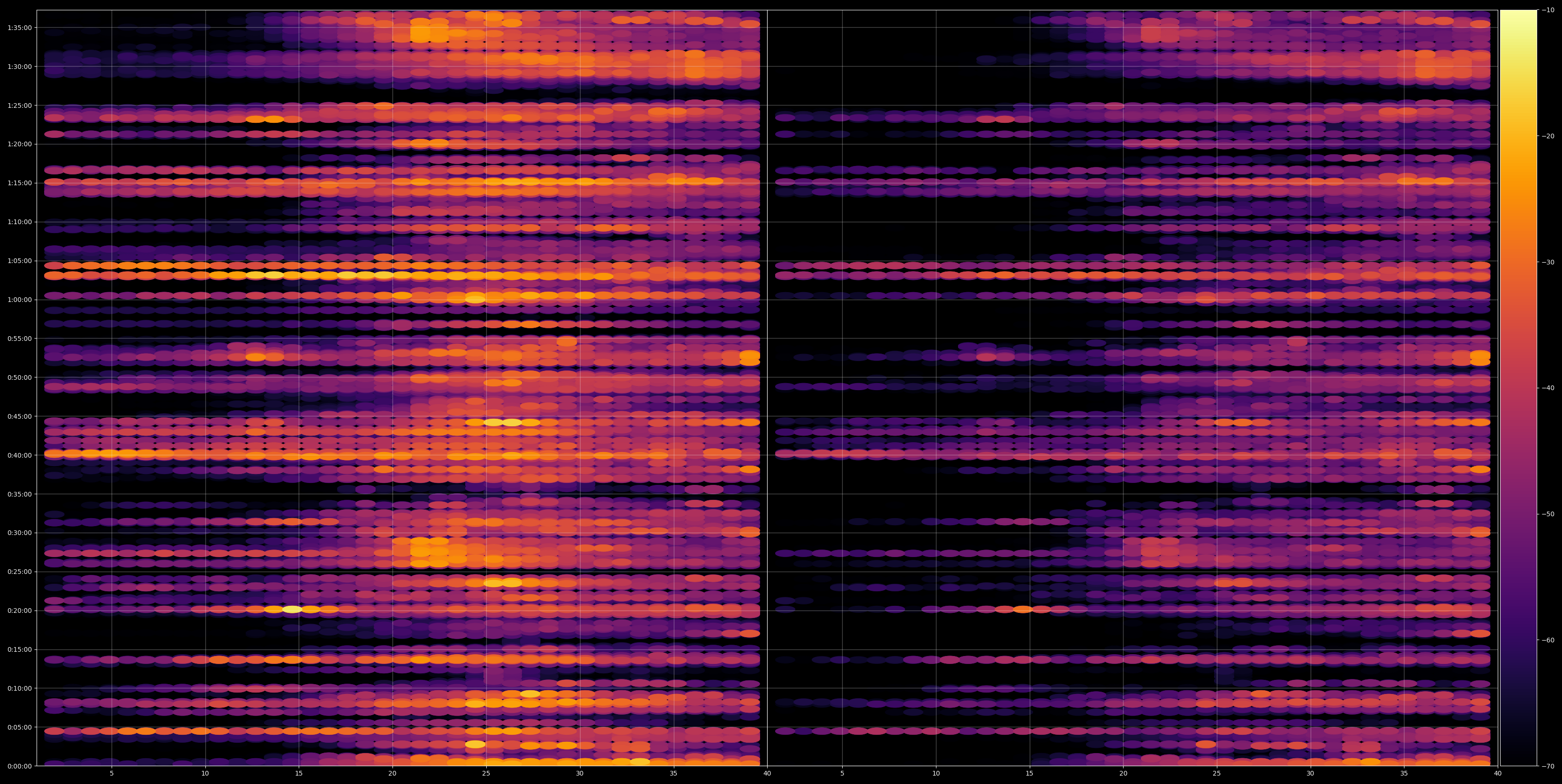The height and width of the screenshot is (784, 1562).
Task: Click x-axis label 25 under right heatmap
Action: pos(1217,774)
